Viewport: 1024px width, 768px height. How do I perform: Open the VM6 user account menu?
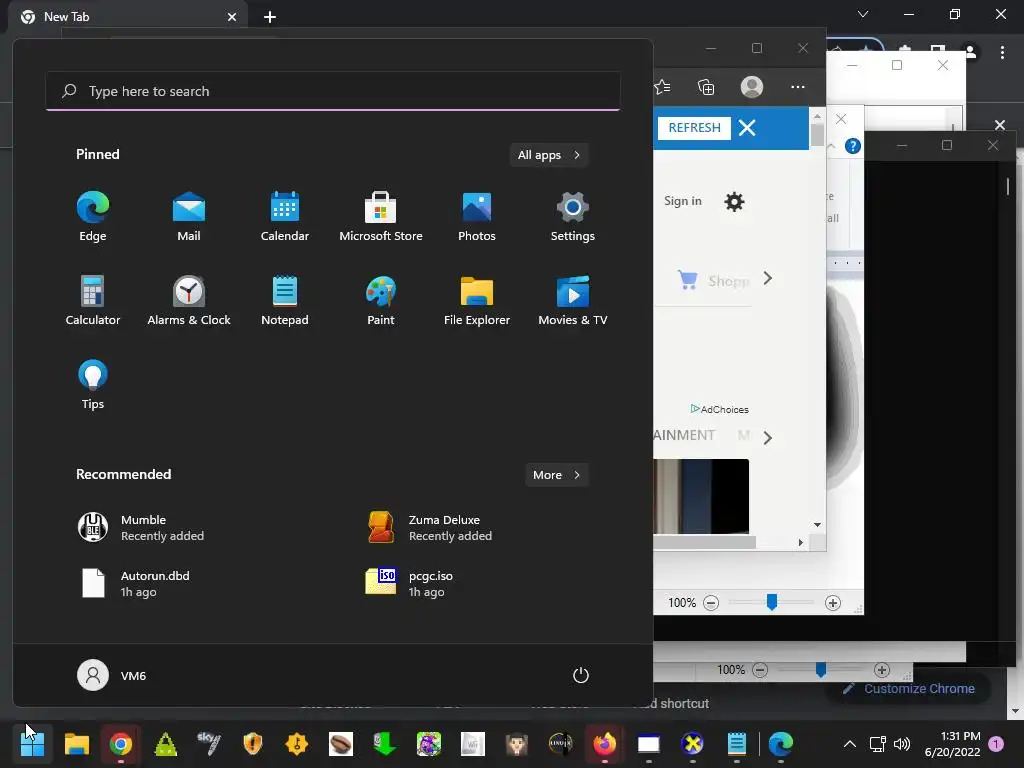[112, 675]
